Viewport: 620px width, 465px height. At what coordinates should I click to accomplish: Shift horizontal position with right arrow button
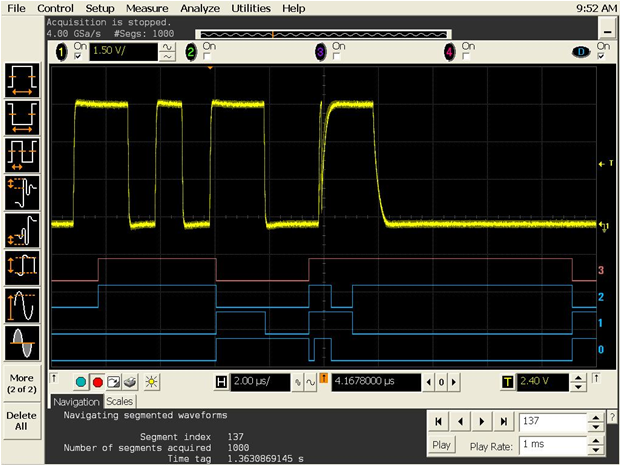click(x=454, y=382)
